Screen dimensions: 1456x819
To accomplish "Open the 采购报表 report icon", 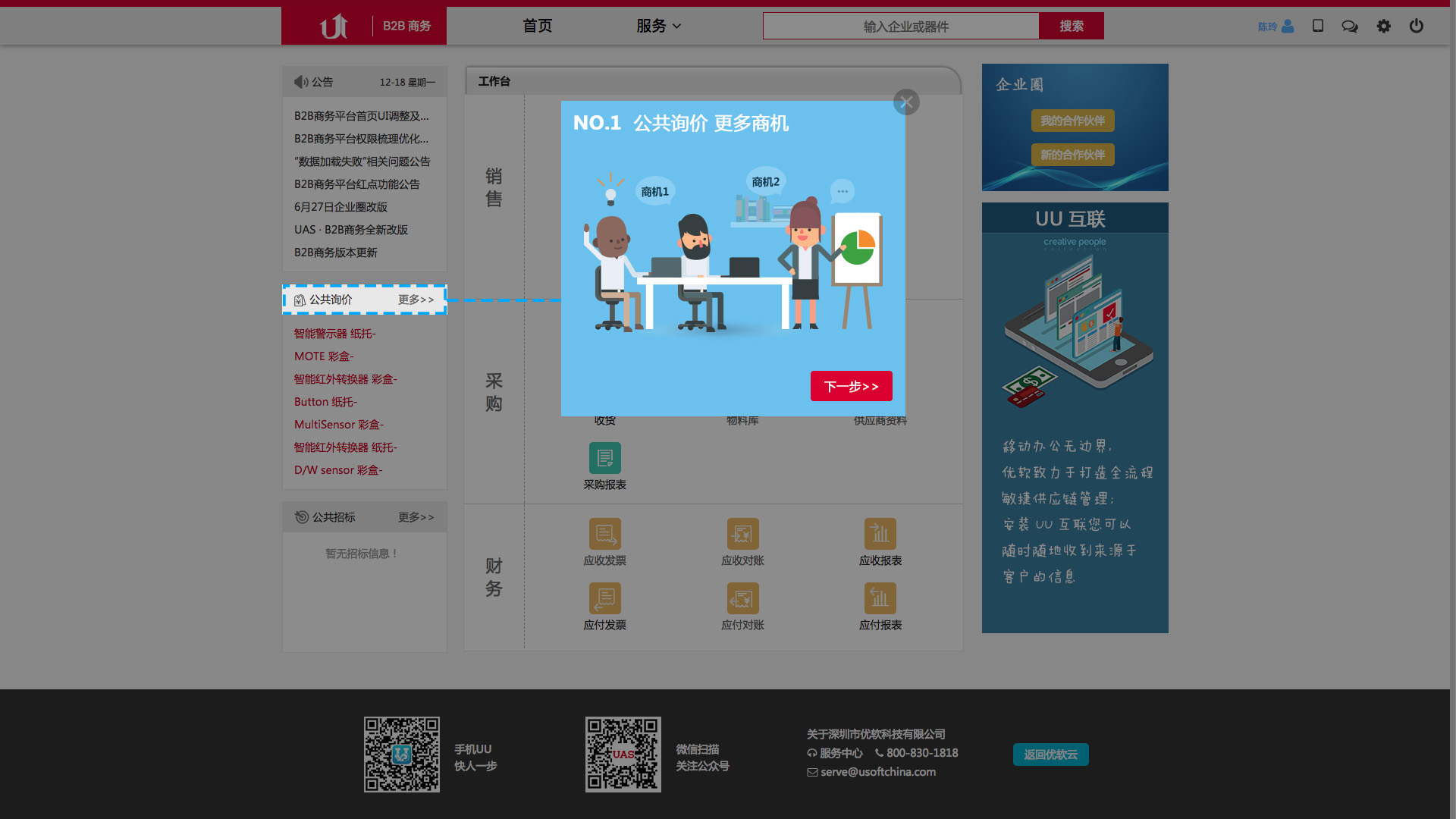I will pos(604,458).
